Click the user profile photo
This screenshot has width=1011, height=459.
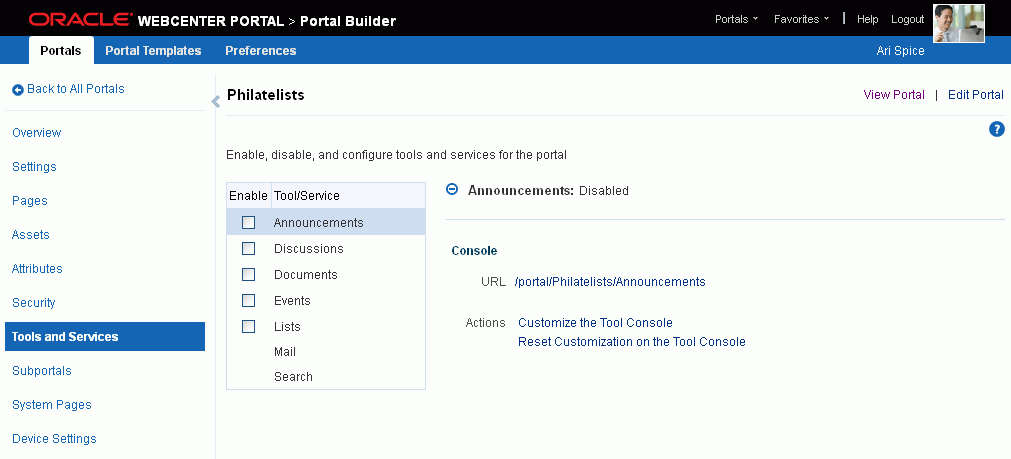(x=959, y=23)
